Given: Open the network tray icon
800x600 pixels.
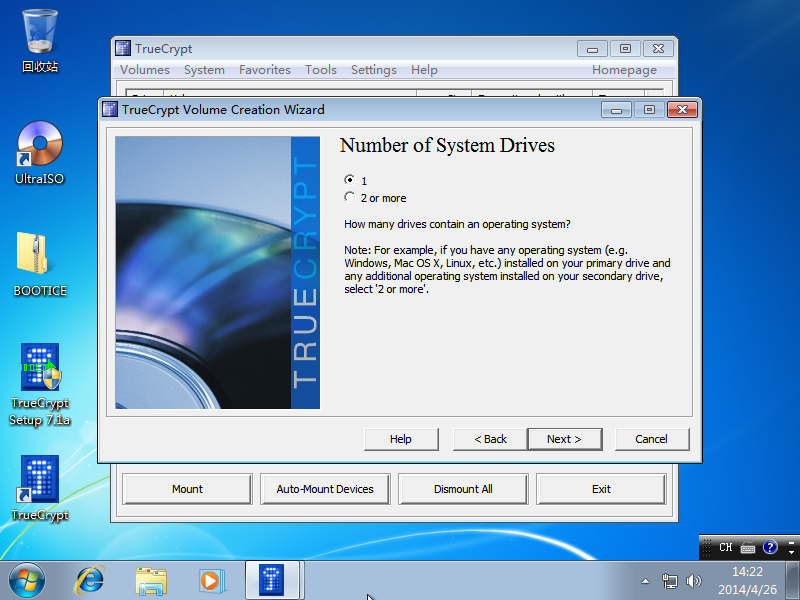Looking at the screenshot, I should click(x=669, y=581).
